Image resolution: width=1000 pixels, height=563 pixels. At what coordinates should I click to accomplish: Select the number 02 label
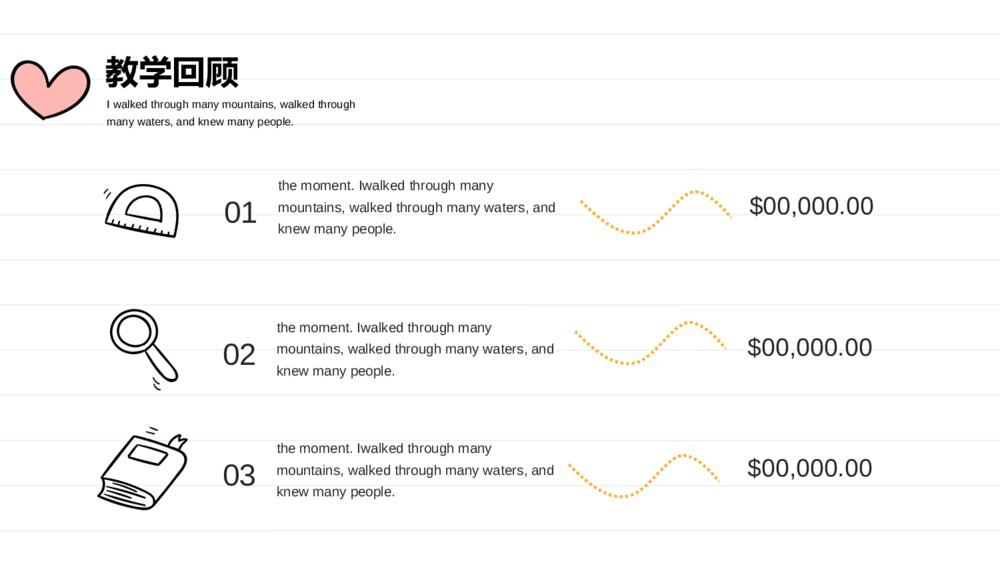point(239,355)
